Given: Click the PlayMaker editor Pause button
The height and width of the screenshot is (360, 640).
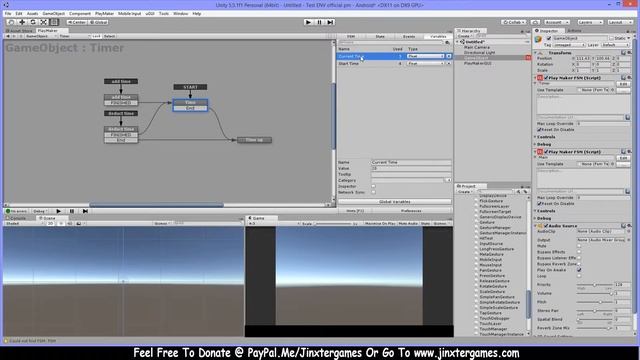Looking at the screenshot, I should pyautogui.click(x=72, y=211).
